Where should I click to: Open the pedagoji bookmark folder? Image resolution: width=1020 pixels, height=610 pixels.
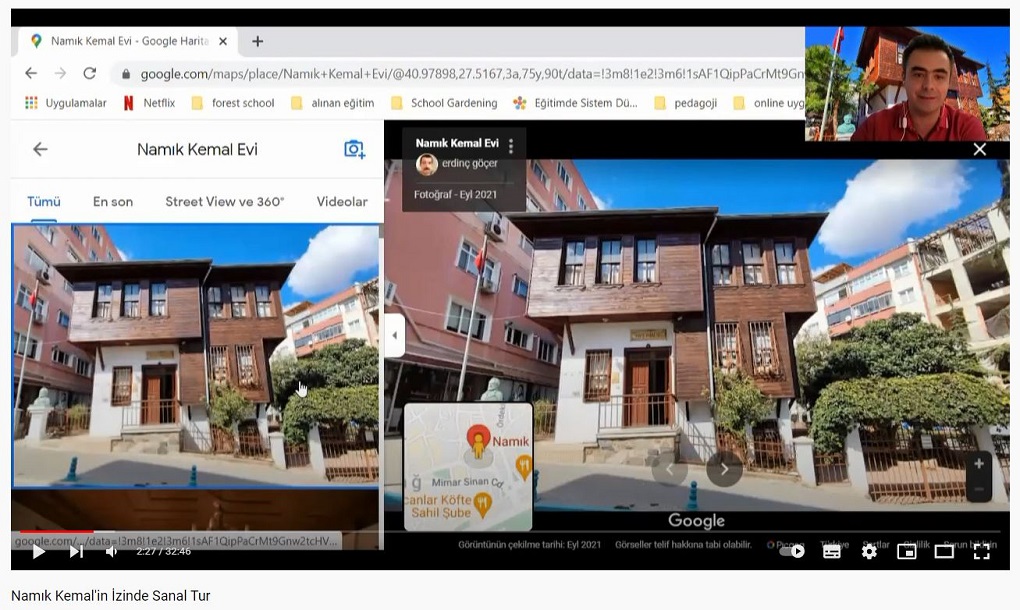pyautogui.click(x=686, y=103)
